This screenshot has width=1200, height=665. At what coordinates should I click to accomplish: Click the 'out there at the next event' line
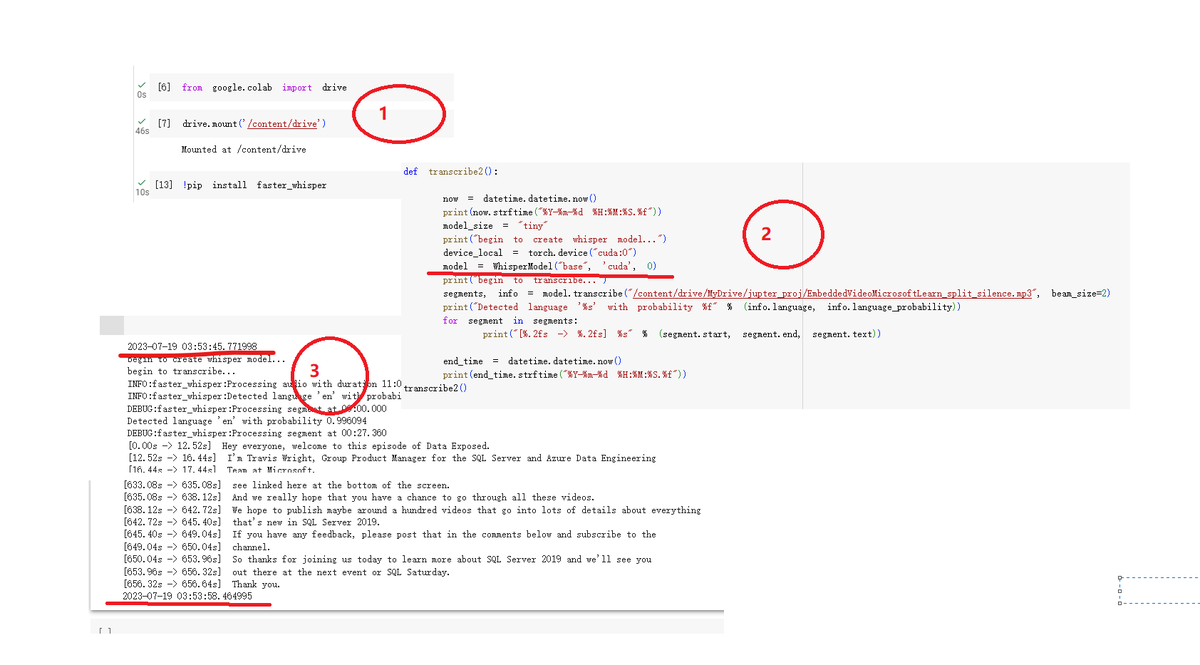286,572
